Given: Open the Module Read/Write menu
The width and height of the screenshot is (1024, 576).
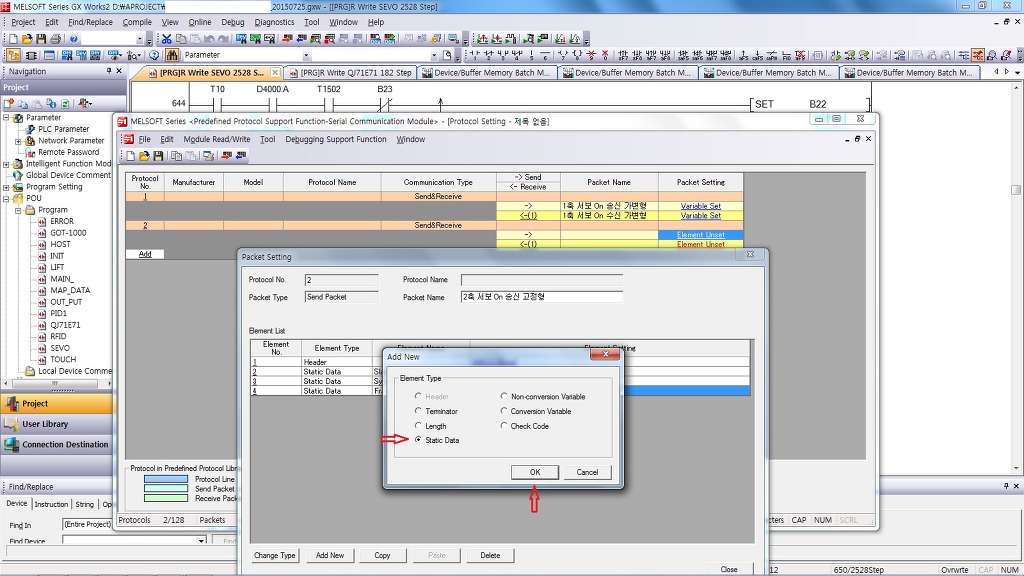Looking at the screenshot, I should (x=216, y=140).
